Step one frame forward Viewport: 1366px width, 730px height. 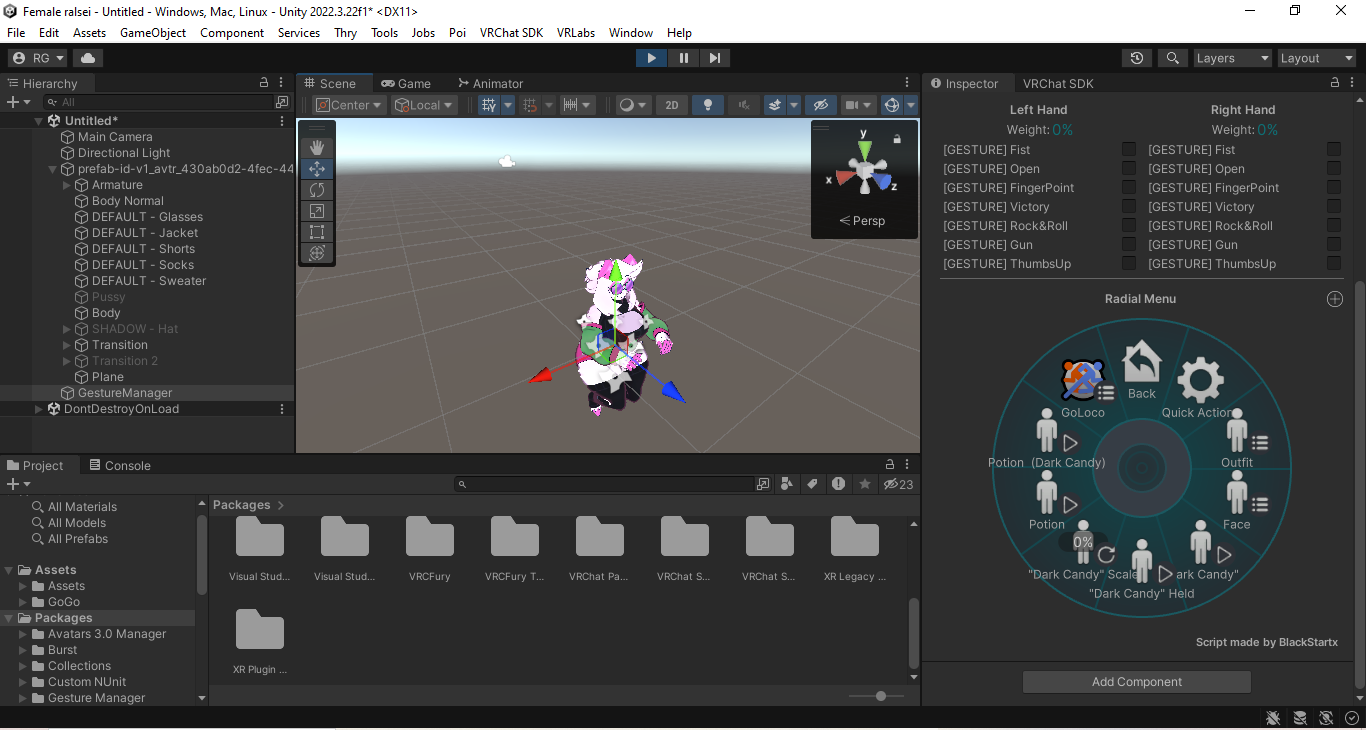(x=715, y=58)
